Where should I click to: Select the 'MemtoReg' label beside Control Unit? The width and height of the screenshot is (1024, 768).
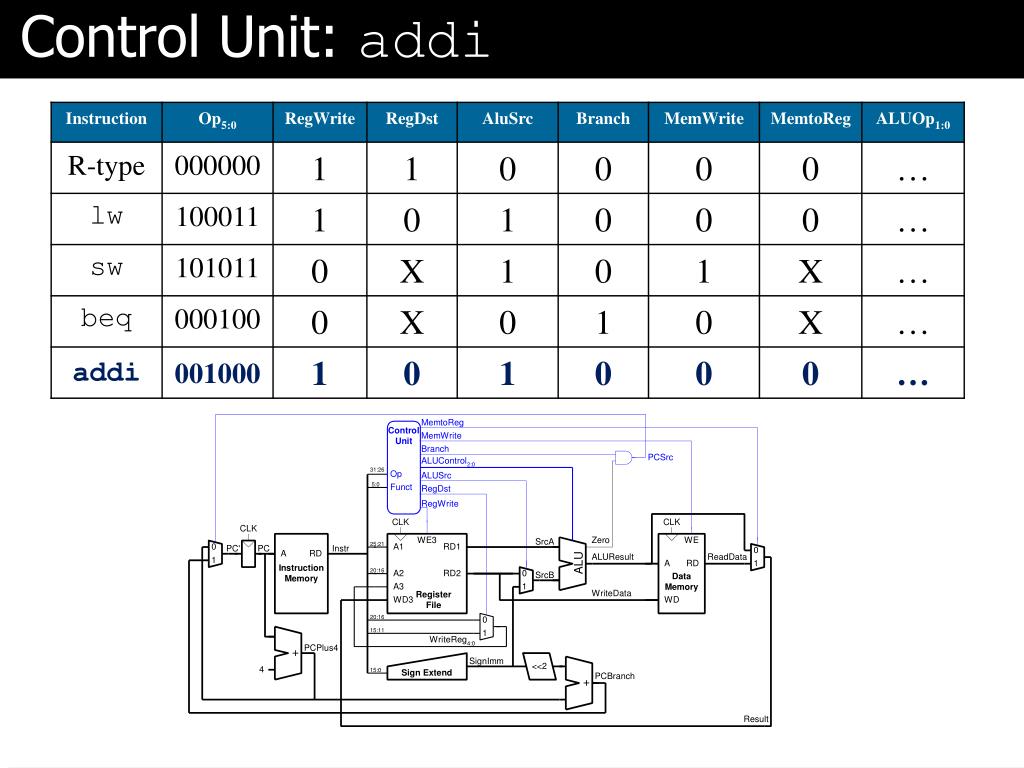pyautogui.click(x=442, y=423)
